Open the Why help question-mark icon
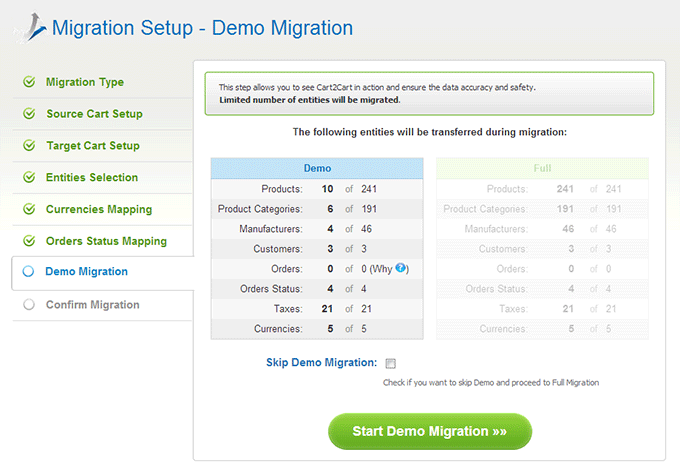Image resolution: width=680 pixels, height=472 pixels. [400, 268]
